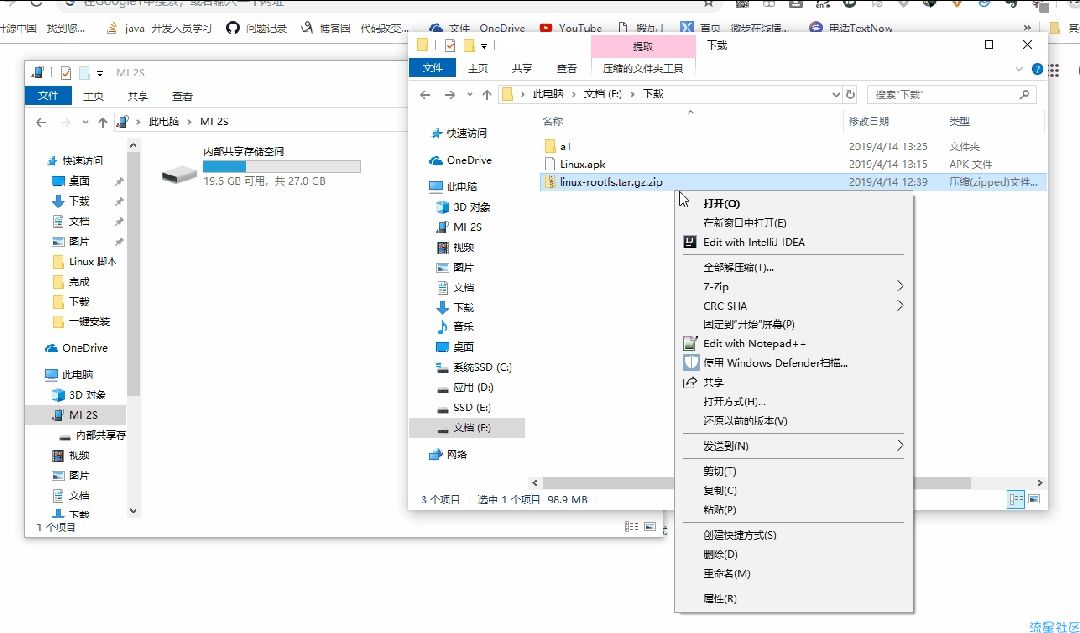Choose 复制(C) from context menu

(x=793, y=490)
